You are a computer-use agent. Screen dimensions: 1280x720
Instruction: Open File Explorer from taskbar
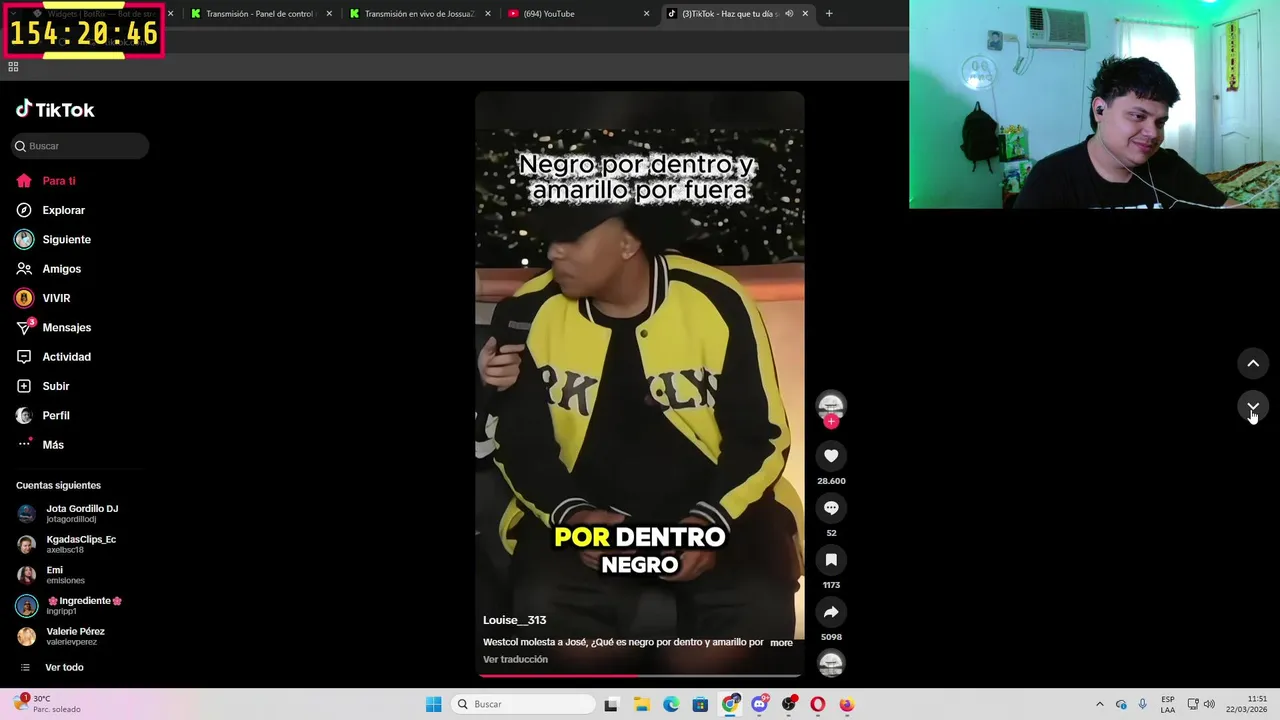click(641, 705)
